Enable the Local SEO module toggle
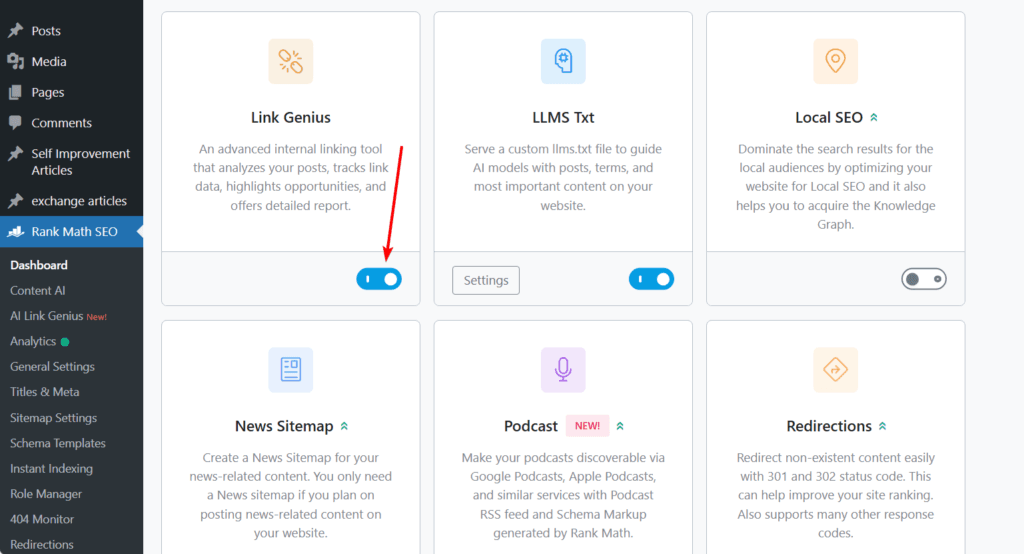Screen dimensions: 1024x554 (x=923, y=280)
